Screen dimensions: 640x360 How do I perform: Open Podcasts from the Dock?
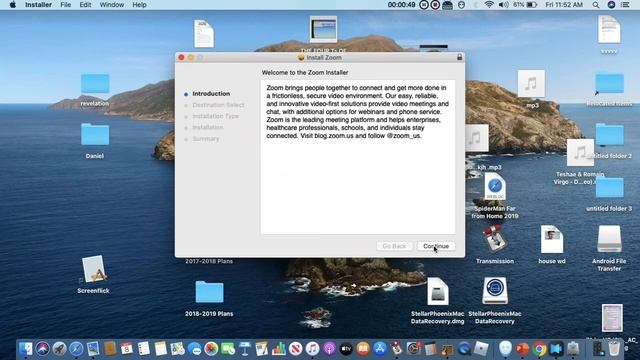point(329,349)
